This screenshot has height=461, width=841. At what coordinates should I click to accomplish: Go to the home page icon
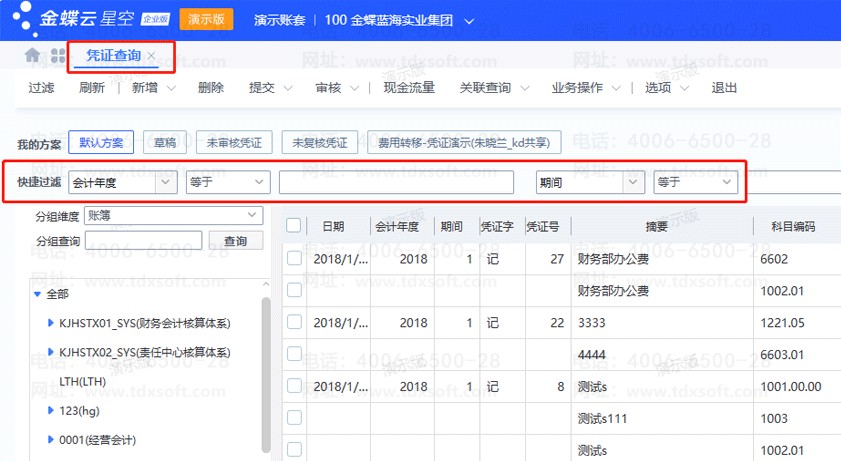[x=33, y=56]
